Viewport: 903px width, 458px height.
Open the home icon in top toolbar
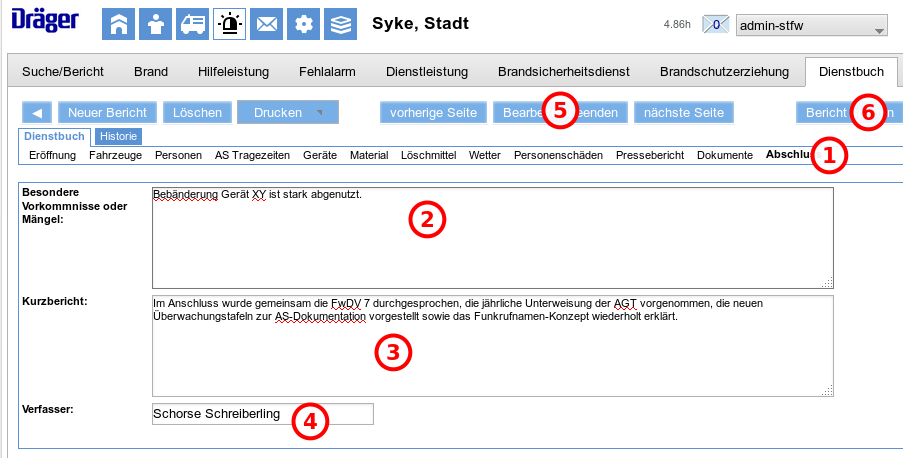click(x=119, y=23)
